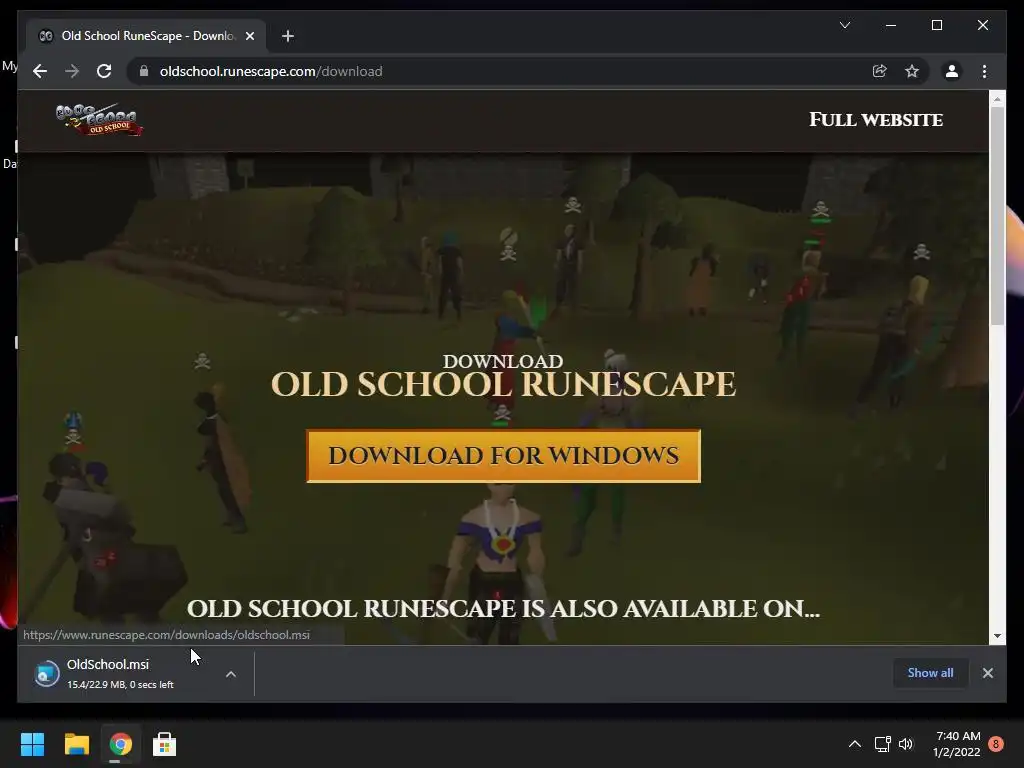Maximize the Chrome window
Viewport: 1024px width, 768px height.
(x=936, y=25)
